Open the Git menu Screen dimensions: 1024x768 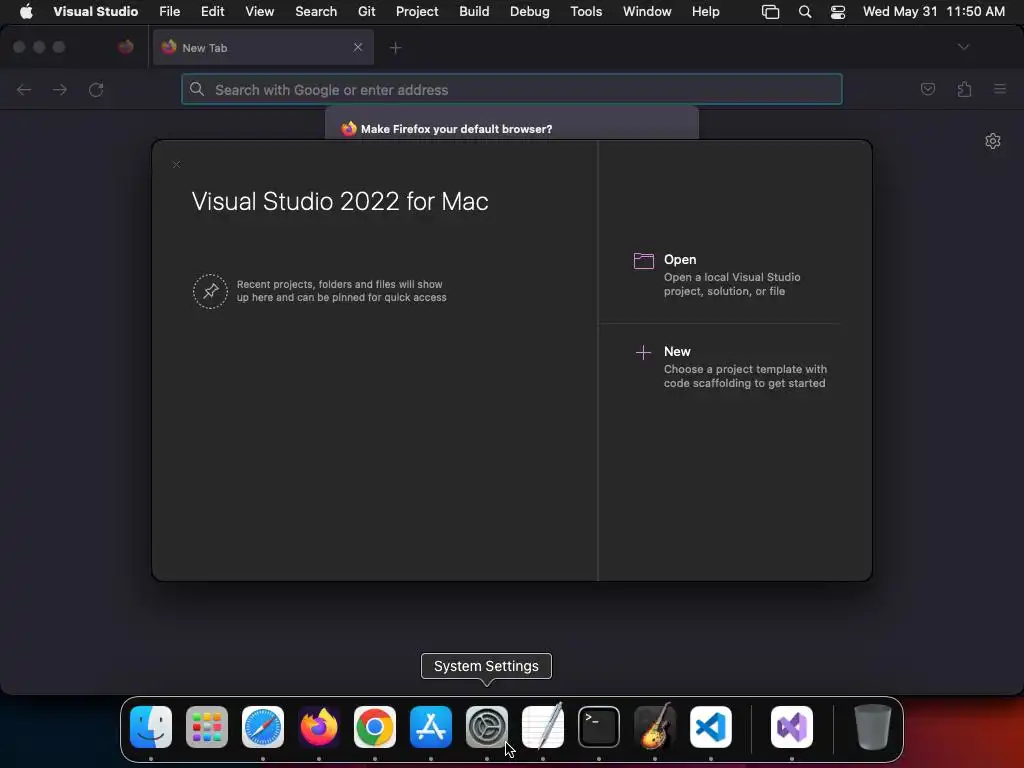(367, 11)
